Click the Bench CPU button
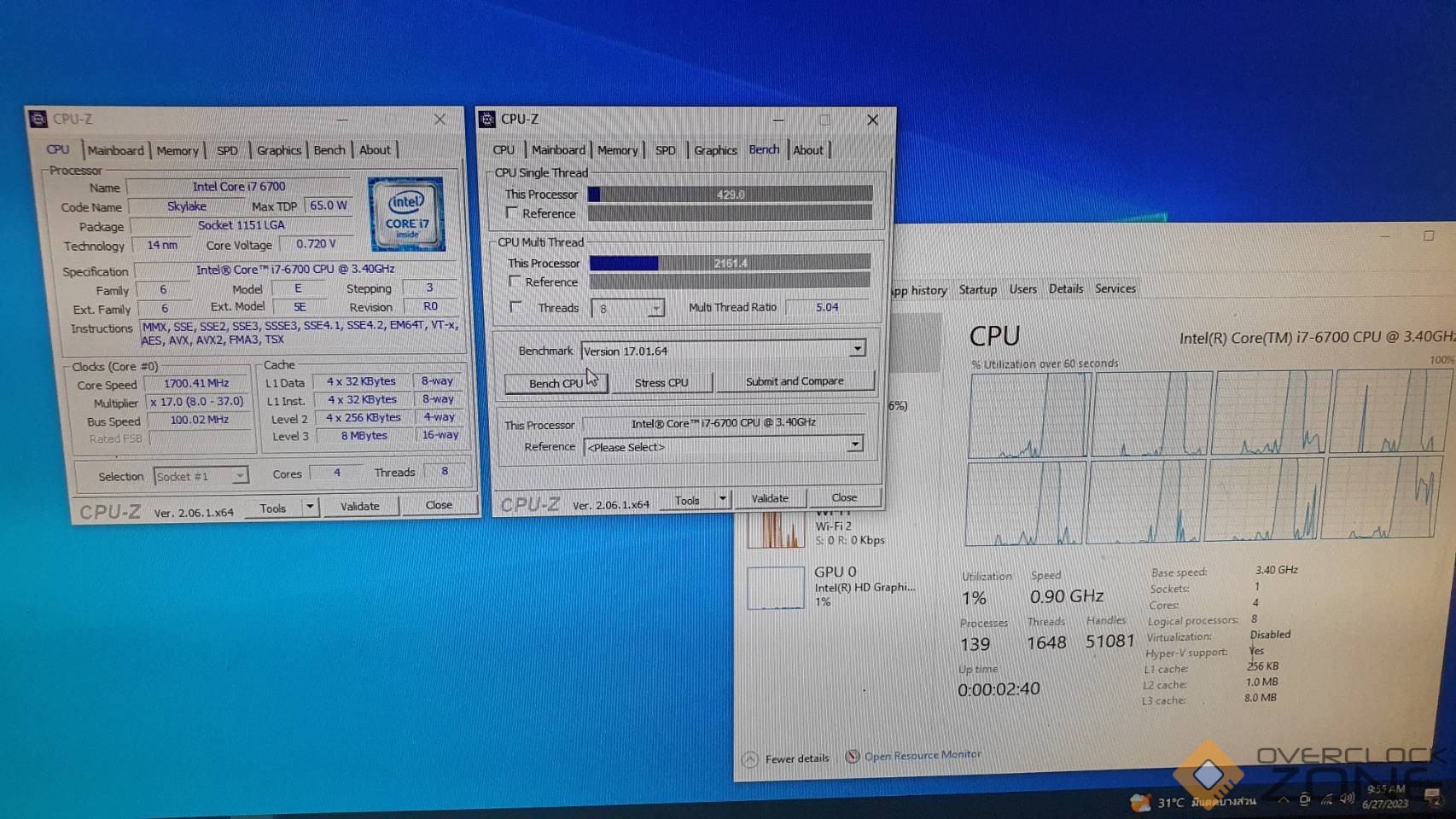1456x819 pixels. click(556, 383)
